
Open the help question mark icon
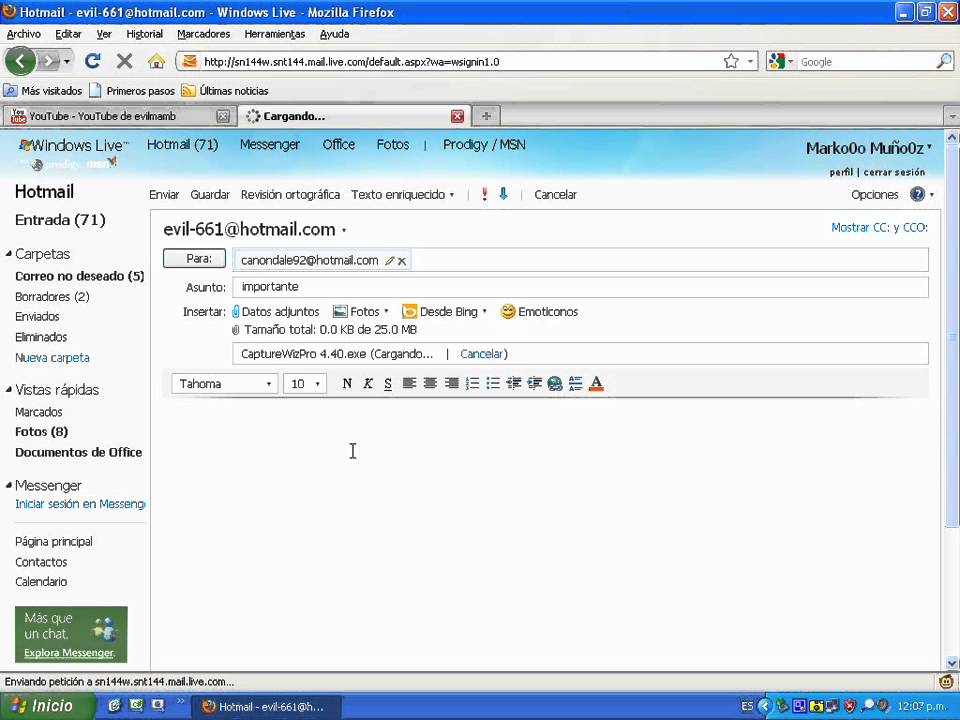(917, 194)
